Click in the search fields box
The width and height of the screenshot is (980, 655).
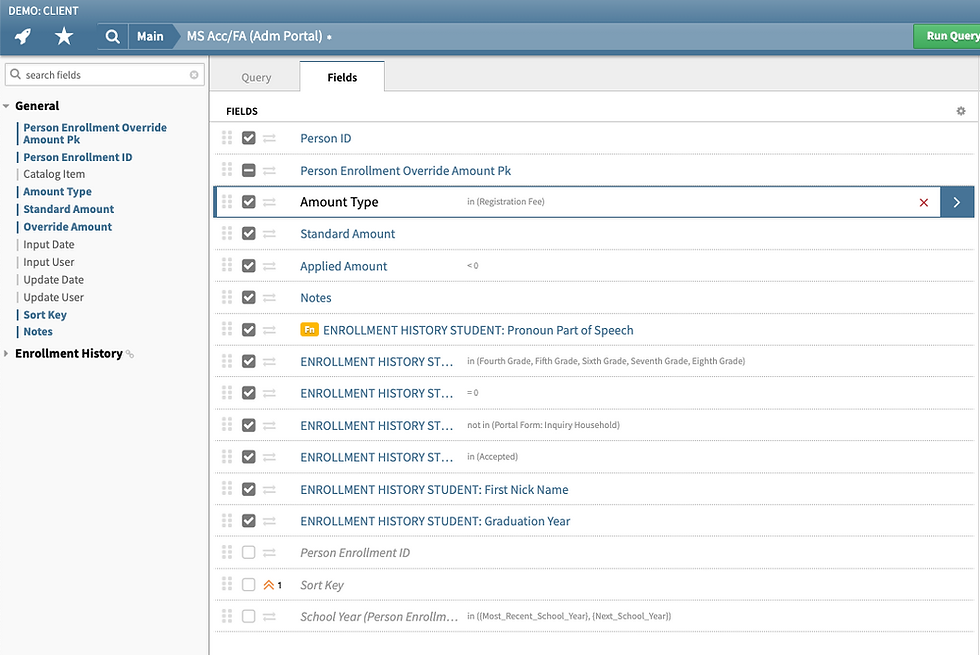pos(105,75)
